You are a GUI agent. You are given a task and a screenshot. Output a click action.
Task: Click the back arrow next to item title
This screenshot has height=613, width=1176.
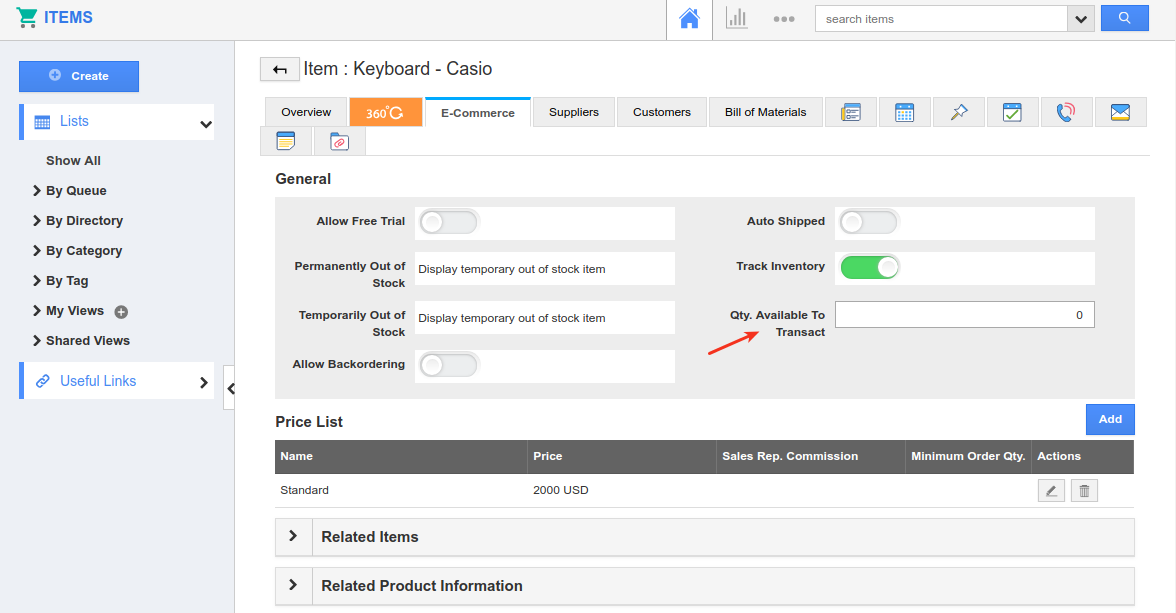tap(280, 69)
